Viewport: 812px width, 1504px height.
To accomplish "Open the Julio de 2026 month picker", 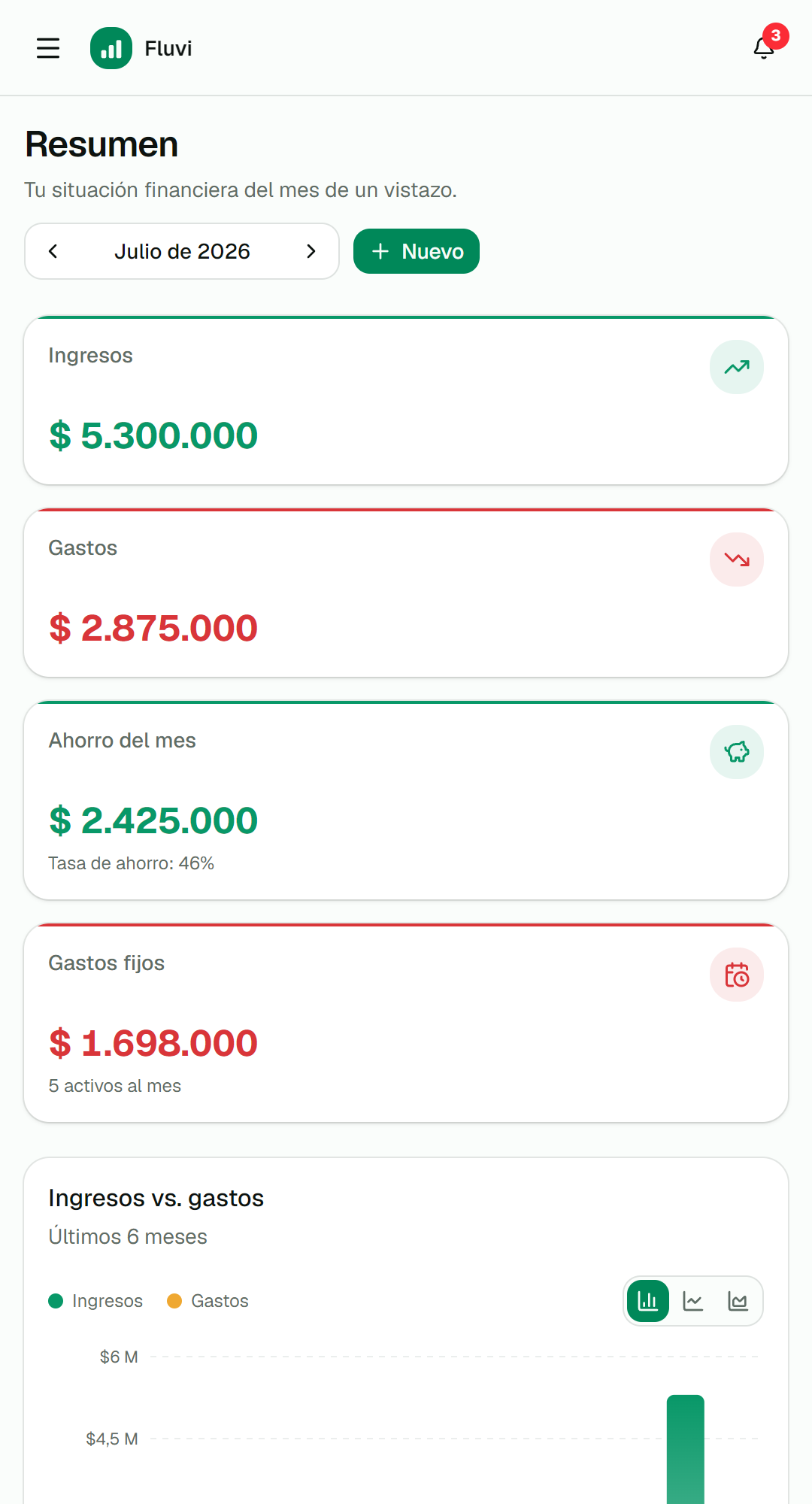I will [182, 251].
